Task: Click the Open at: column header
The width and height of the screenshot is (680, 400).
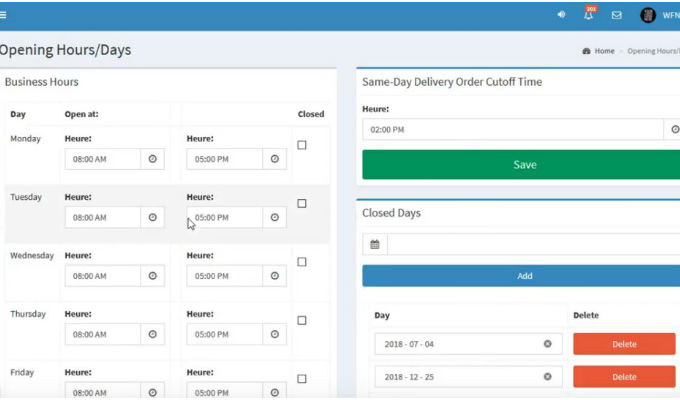Action: (x=82, y=114)
